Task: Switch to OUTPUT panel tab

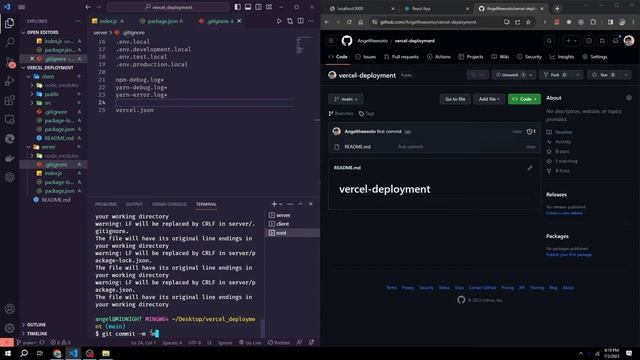Action: (134, 204)
